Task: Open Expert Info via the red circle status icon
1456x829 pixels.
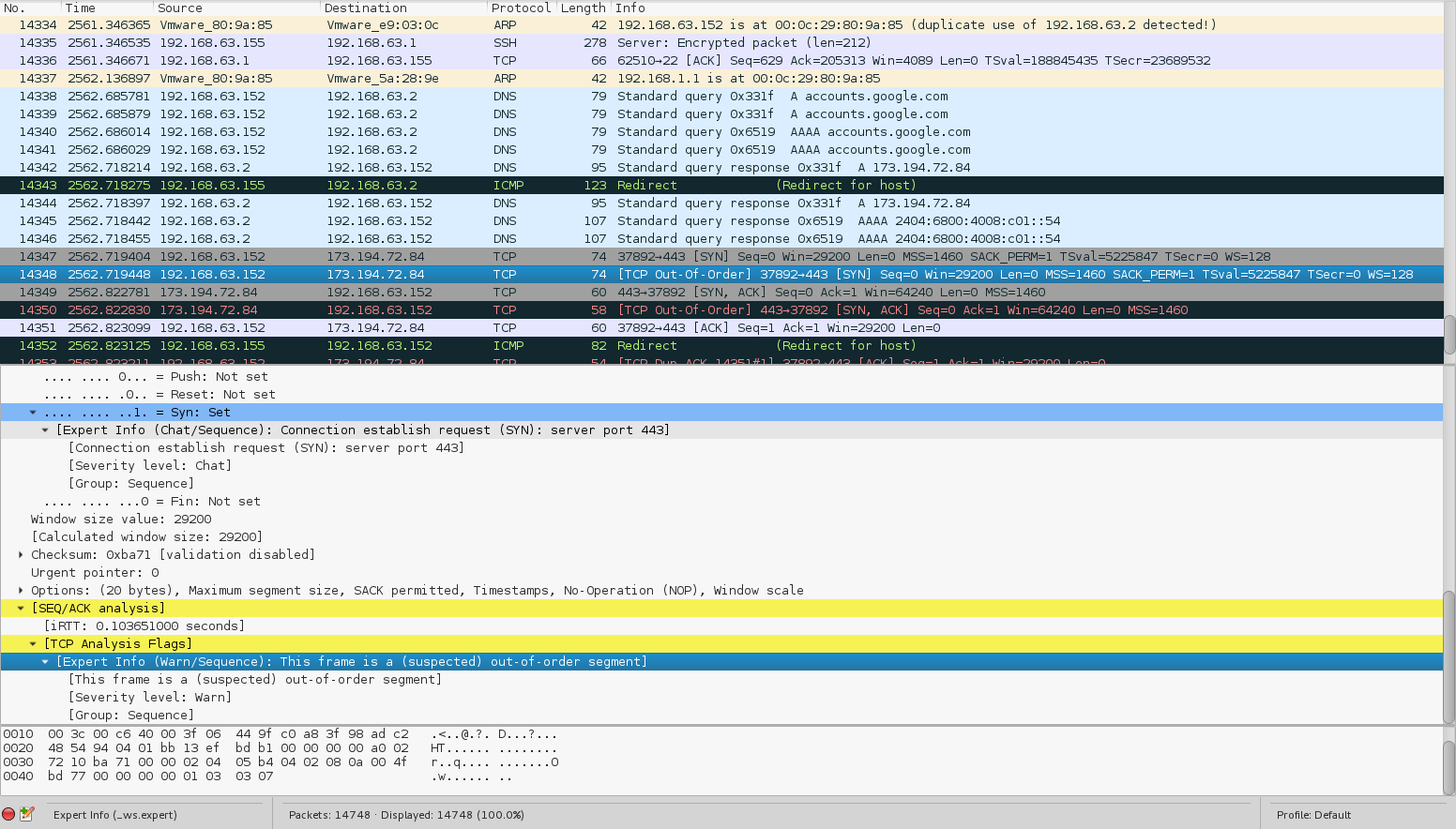Action: [8, 814]
